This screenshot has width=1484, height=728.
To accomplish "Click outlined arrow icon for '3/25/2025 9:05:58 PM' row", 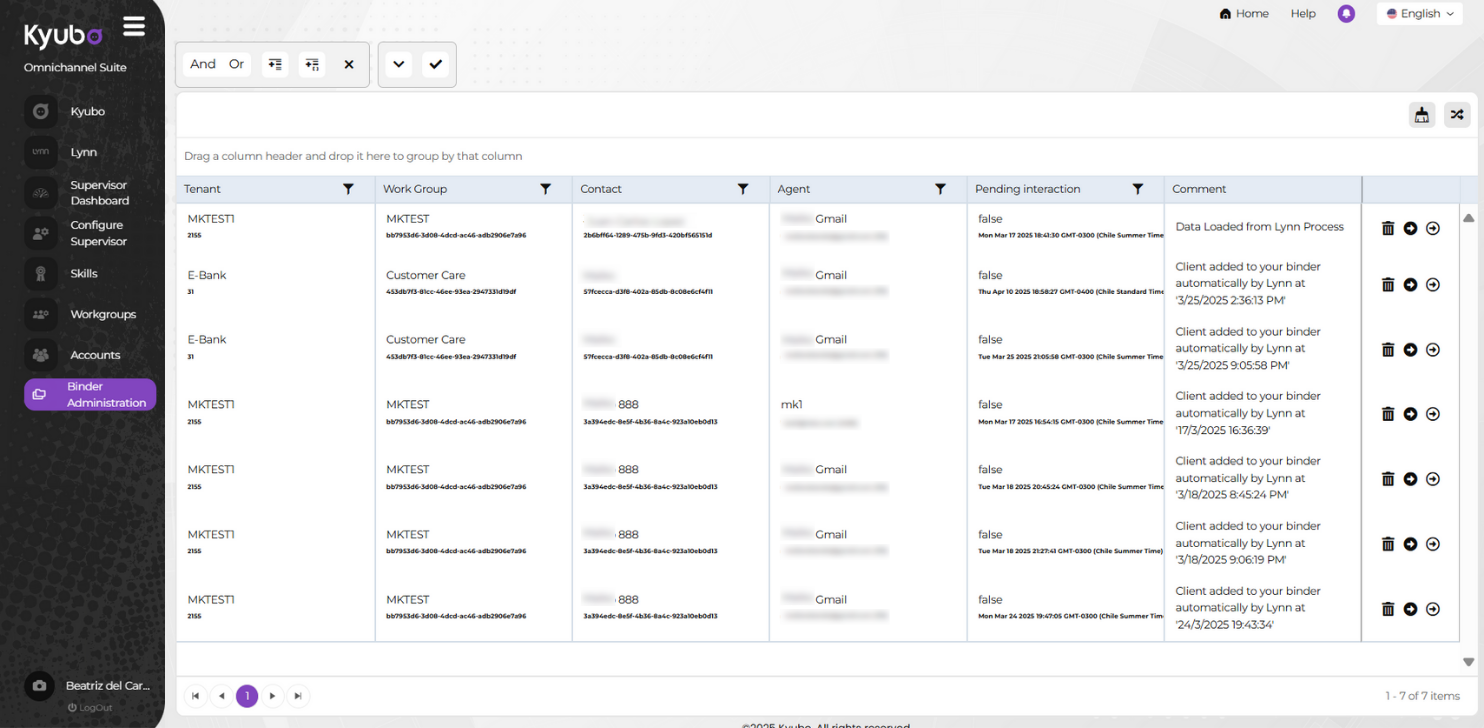I will (1433, 349).
